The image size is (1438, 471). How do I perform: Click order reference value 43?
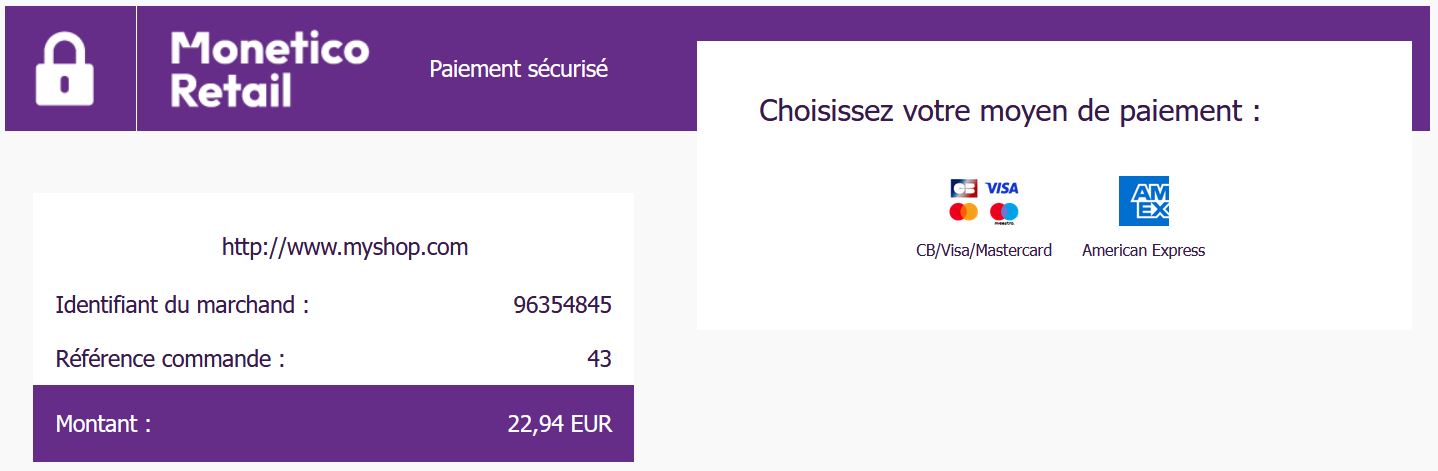(599, 358)
